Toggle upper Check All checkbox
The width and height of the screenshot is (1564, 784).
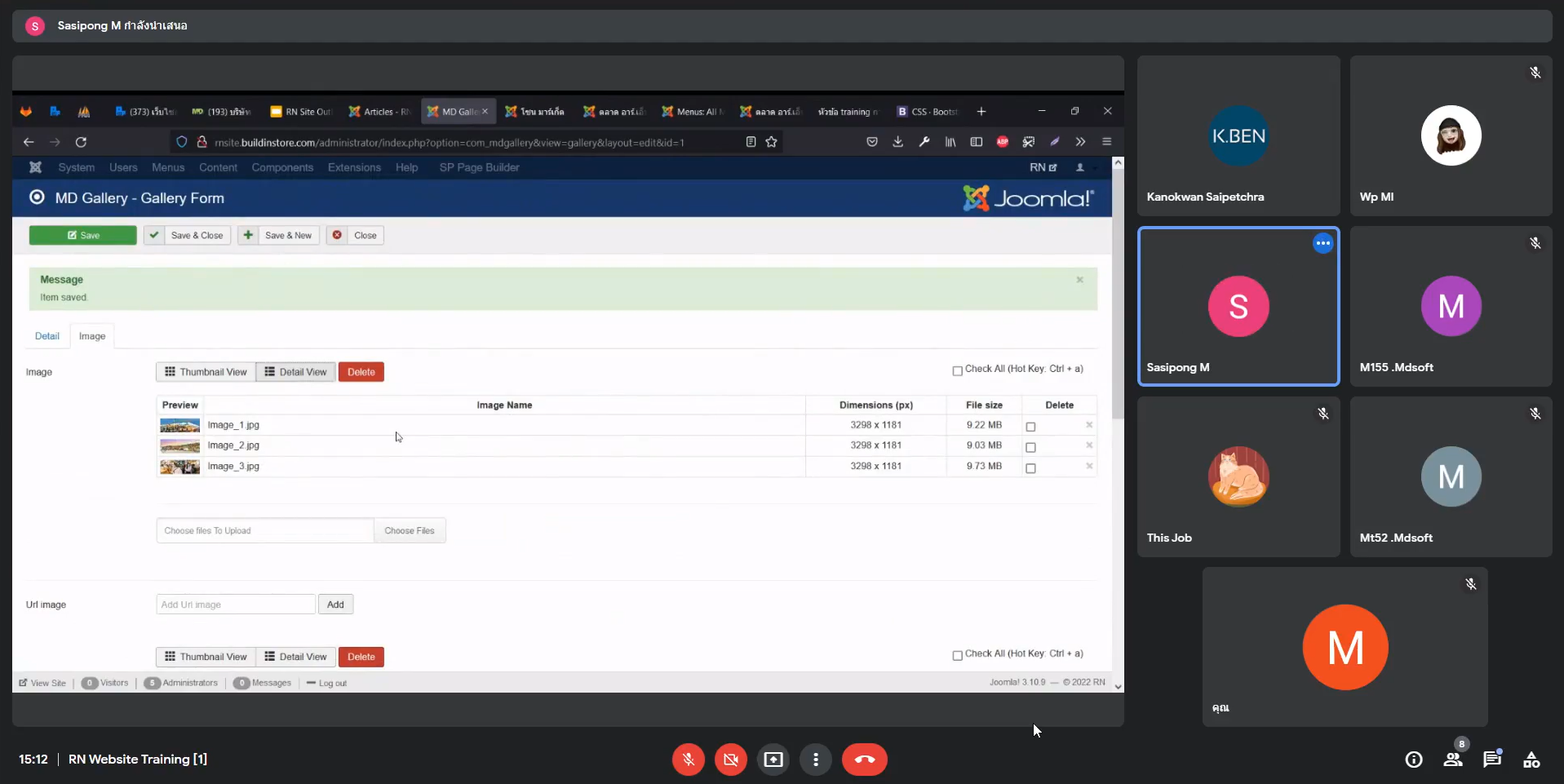(x=957, y=370)
